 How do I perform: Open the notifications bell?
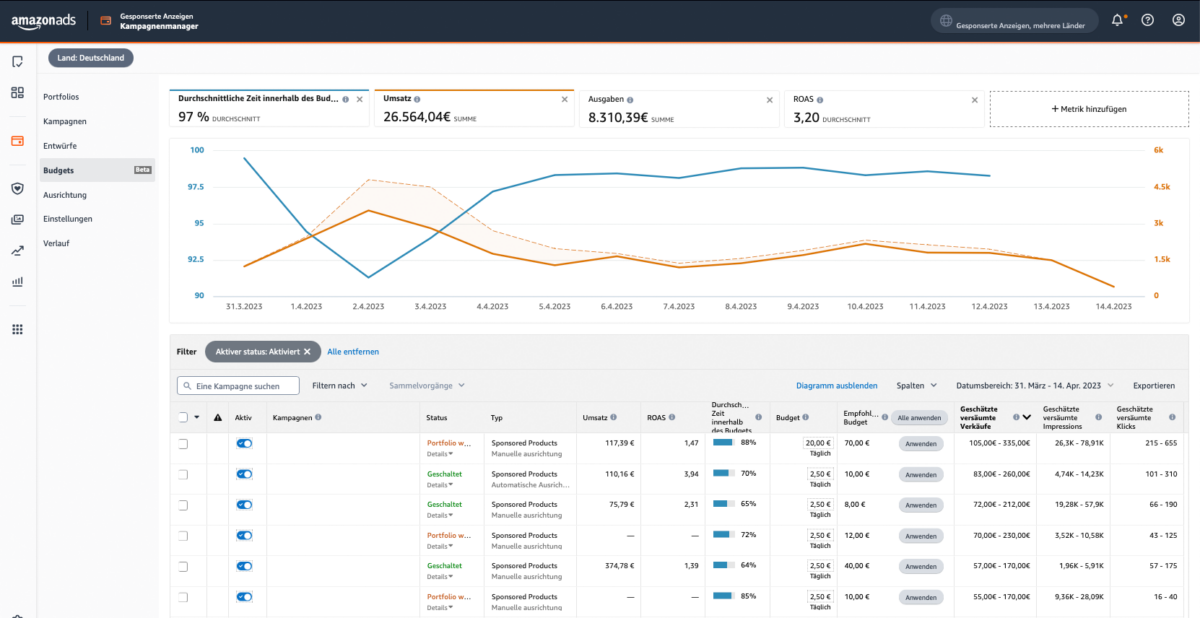1118,20
